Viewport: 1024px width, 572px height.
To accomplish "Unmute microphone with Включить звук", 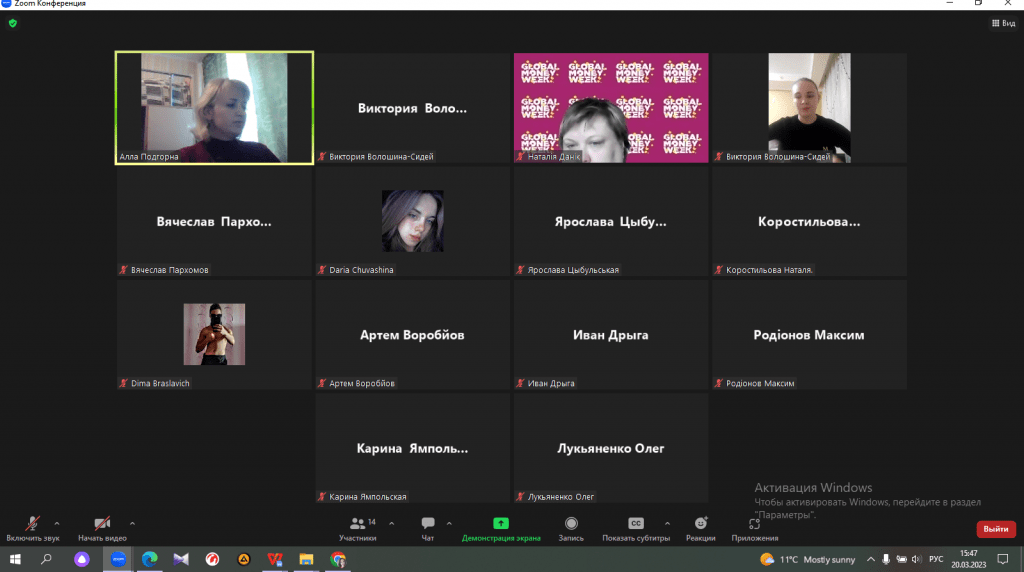I will (32, 526).
